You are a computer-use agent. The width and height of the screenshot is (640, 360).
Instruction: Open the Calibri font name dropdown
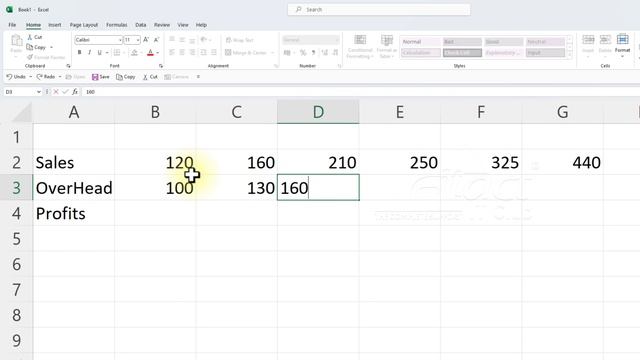(120, 40)
